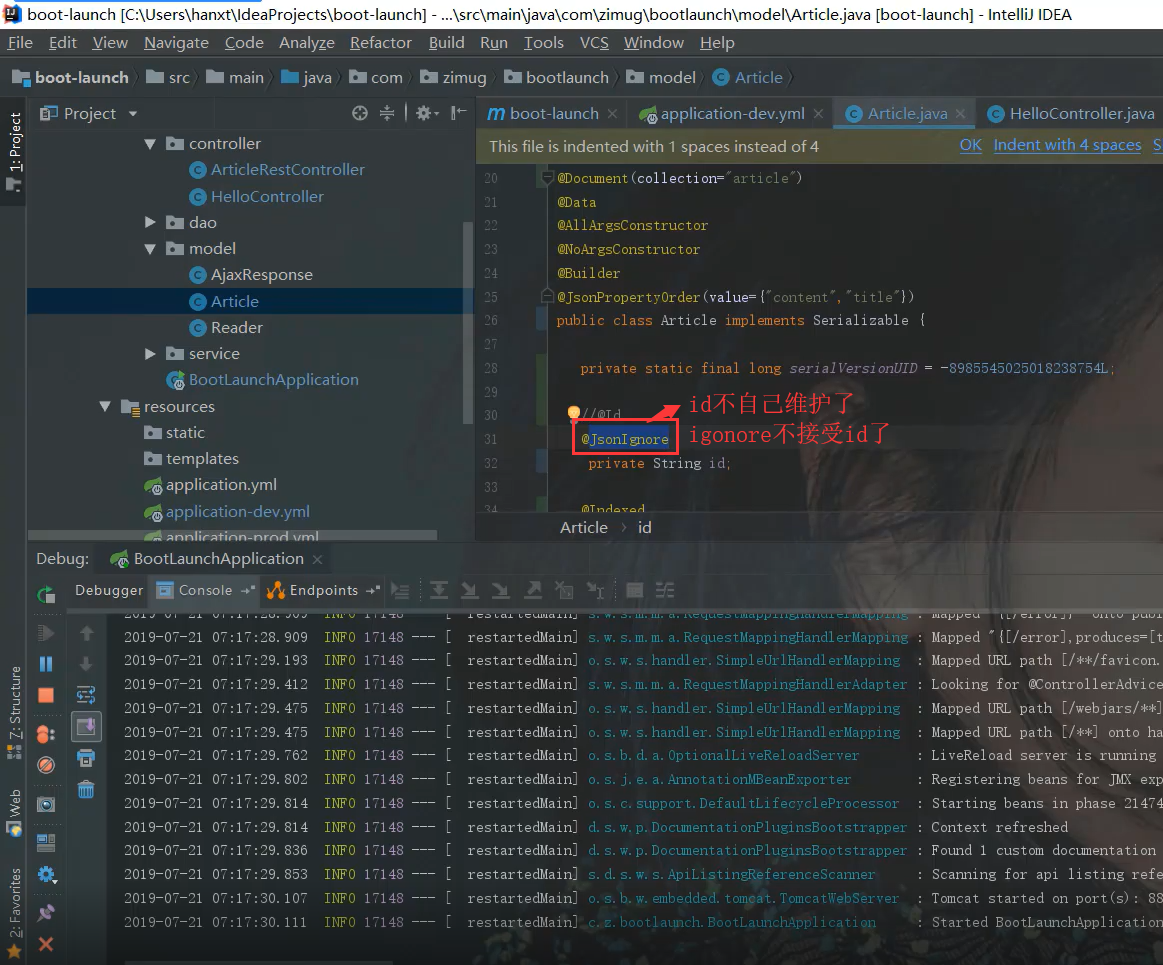Screen dimensions: 1163x965
Task: Open the VCS menu
Action: (x=594, y=43)
